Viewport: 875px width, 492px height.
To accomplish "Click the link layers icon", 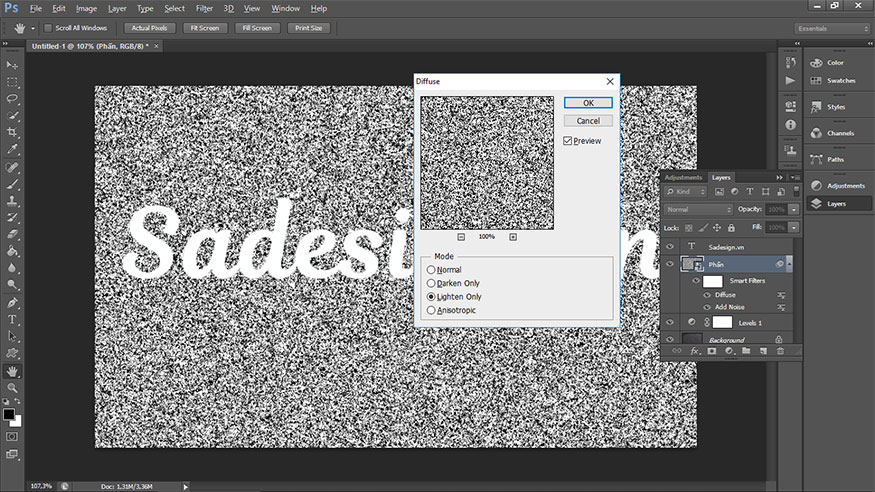I will pos(676,351).
